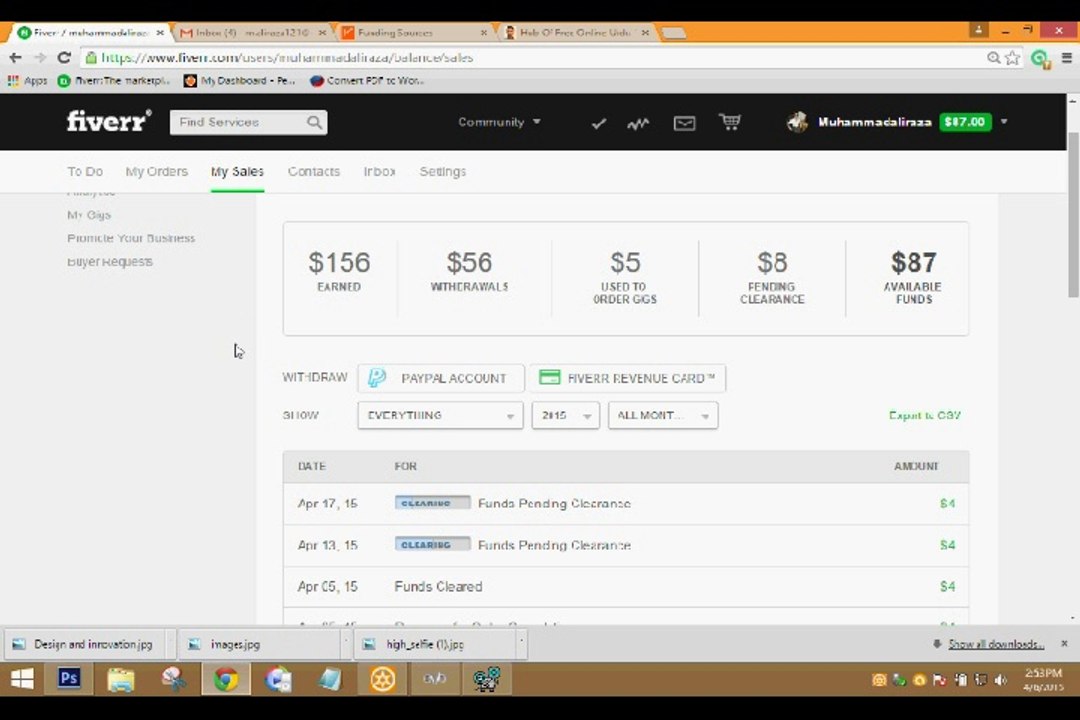This screenshot has width=1080, height=720.
Task: Close the Funding Sources tab
Action: (484, 32)
